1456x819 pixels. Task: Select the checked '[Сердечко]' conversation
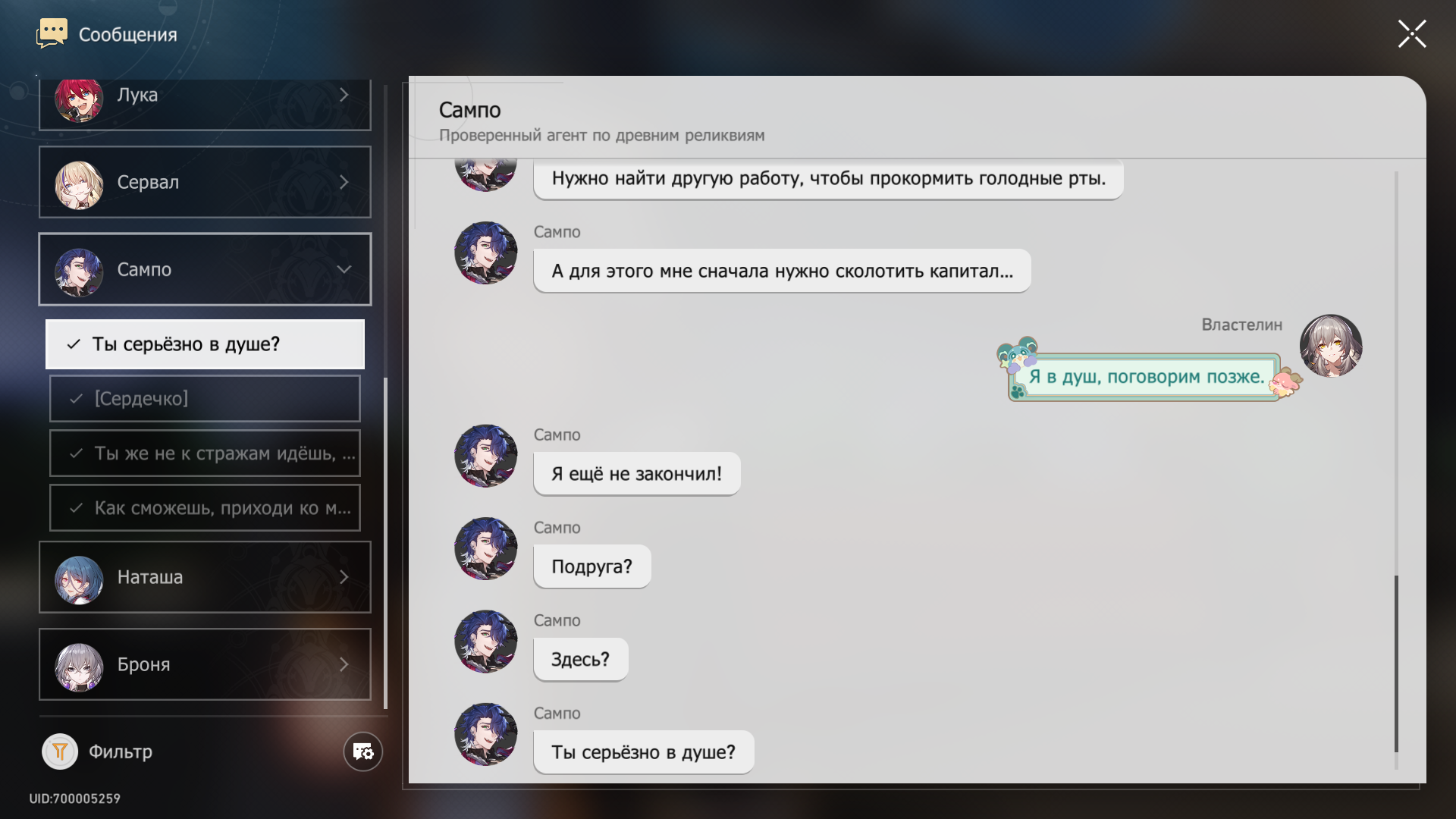pos(205,398)
